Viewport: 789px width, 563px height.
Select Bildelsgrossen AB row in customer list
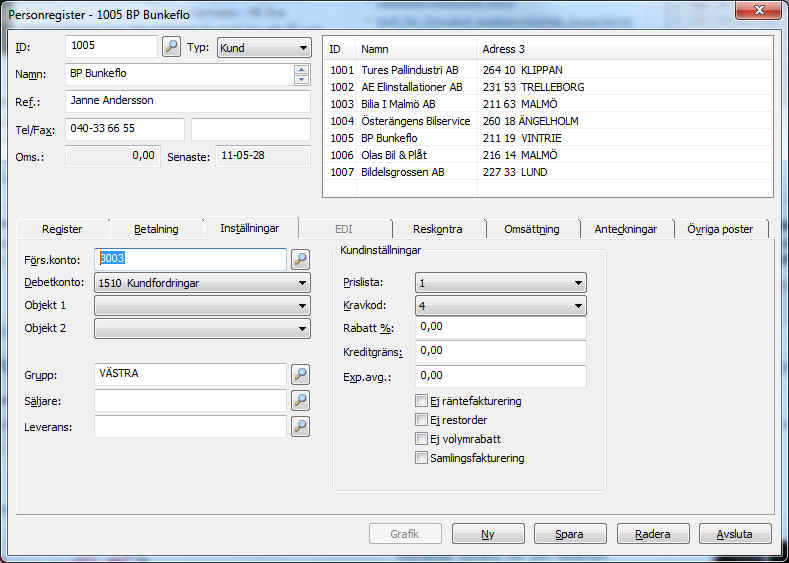[403, 172]
